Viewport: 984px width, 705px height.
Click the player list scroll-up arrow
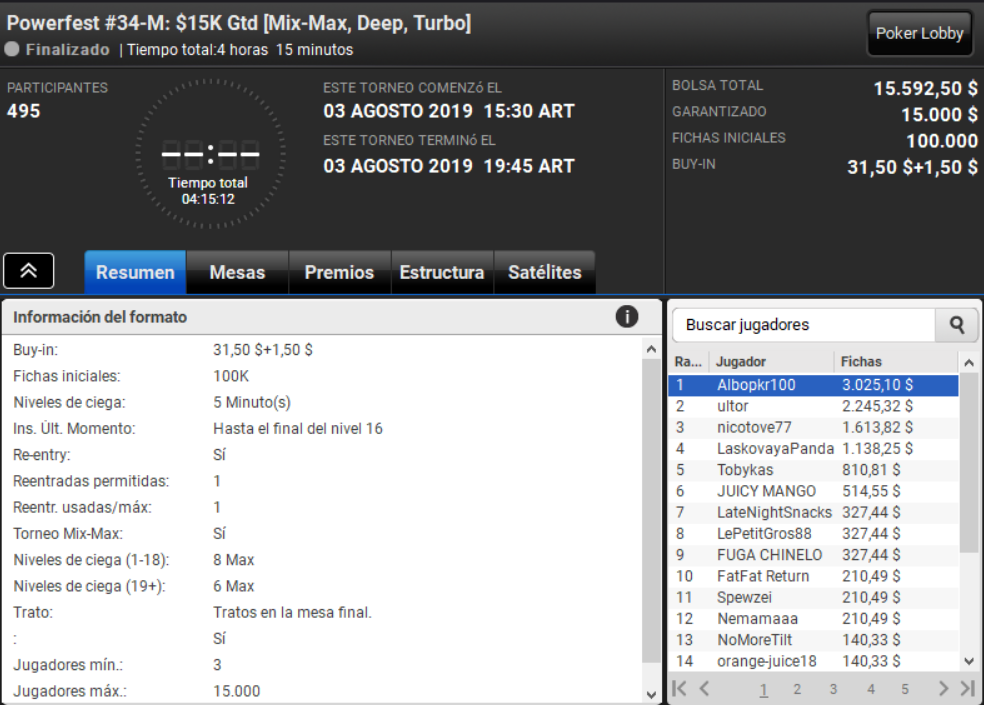[969, 362]
